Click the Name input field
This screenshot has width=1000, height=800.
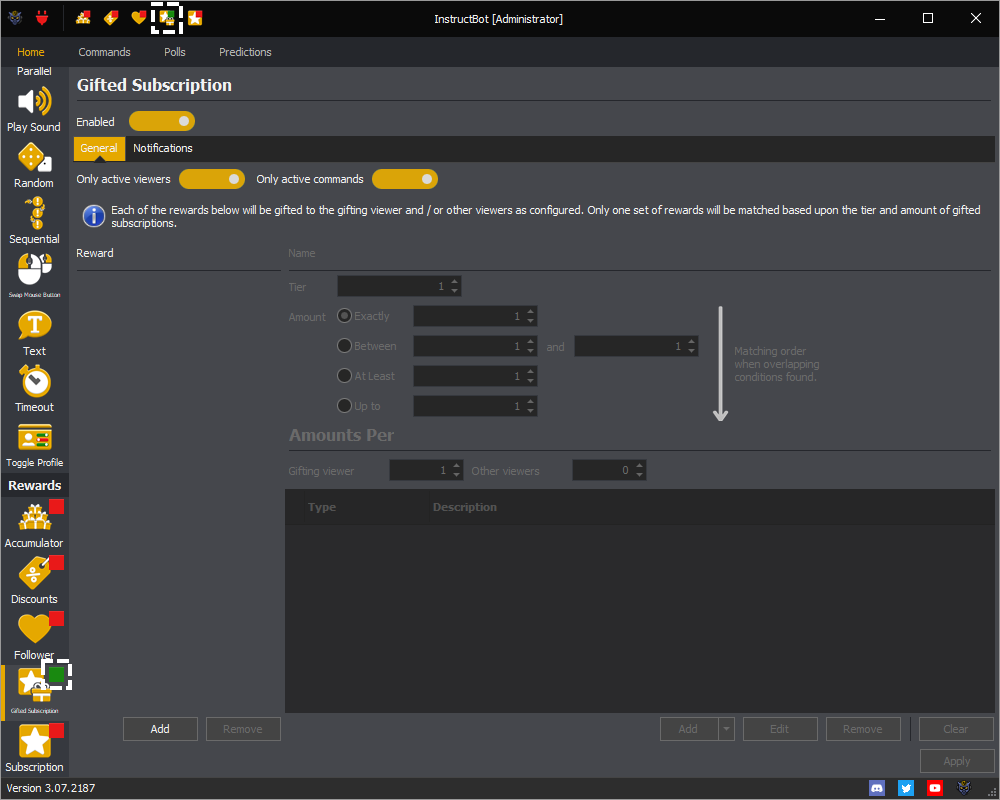pos(639,253)
